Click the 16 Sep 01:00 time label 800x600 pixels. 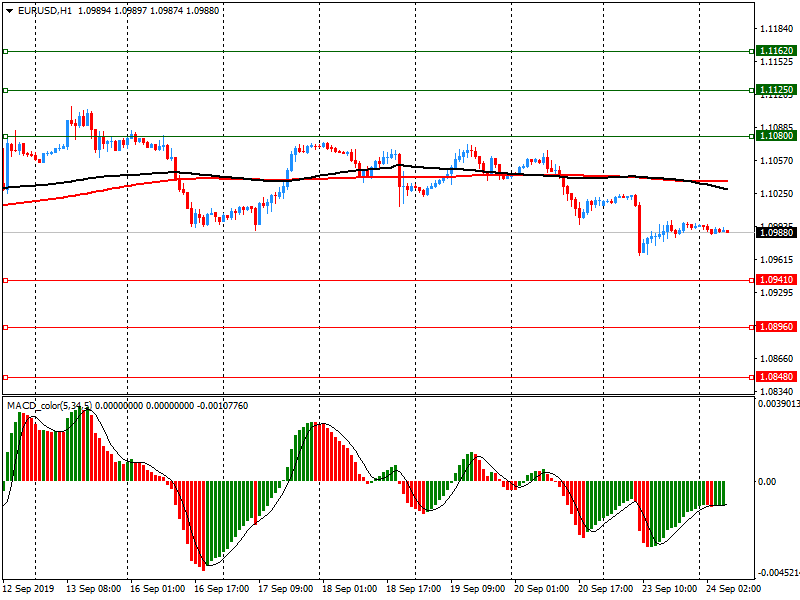(x=157, y=589)
